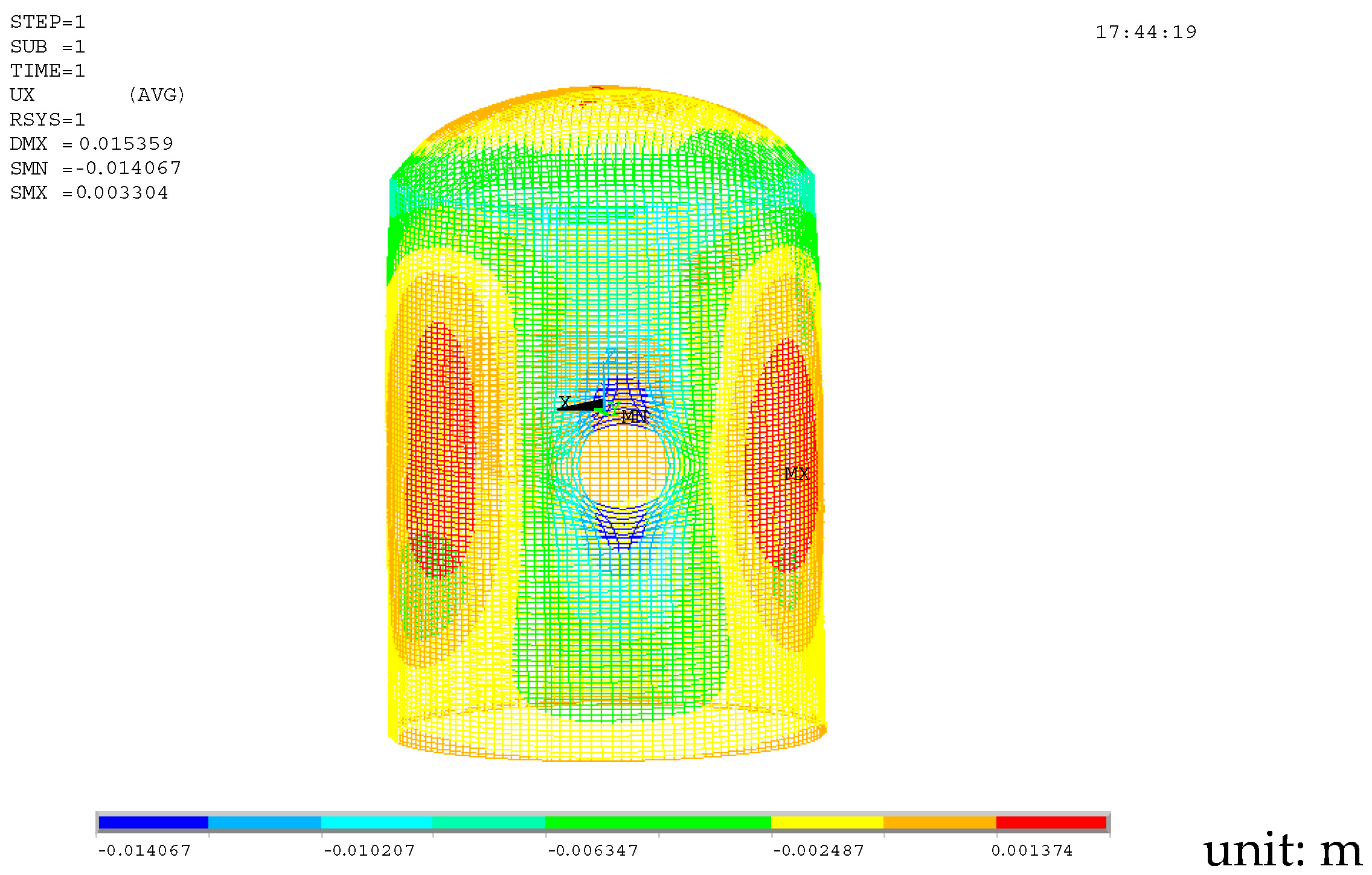The image size is (1372, 875).
Task: Click the red legend color band
Action: click(1051, 822)
